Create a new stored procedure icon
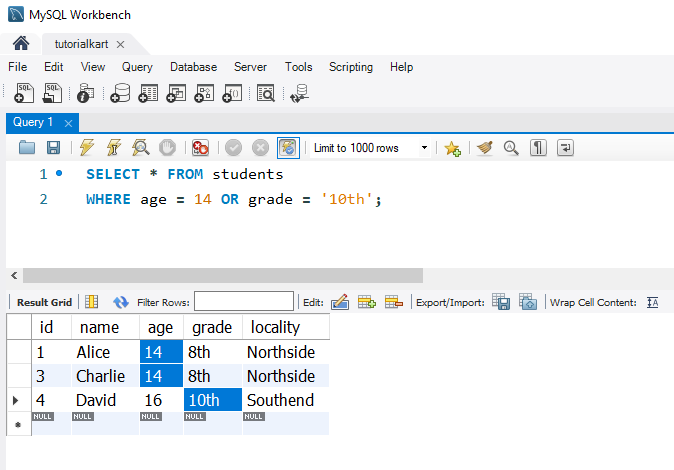674x470 pixels. pos(204,93)
